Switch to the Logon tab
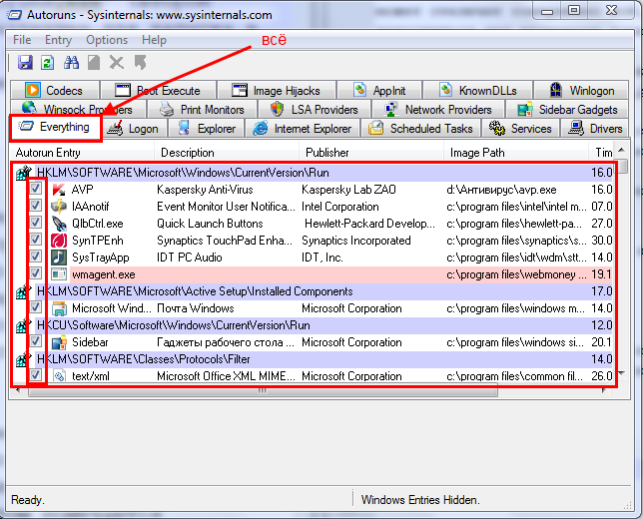Image resolution: width=643 pixels, height=519 pixels. (x=135, y=128)
